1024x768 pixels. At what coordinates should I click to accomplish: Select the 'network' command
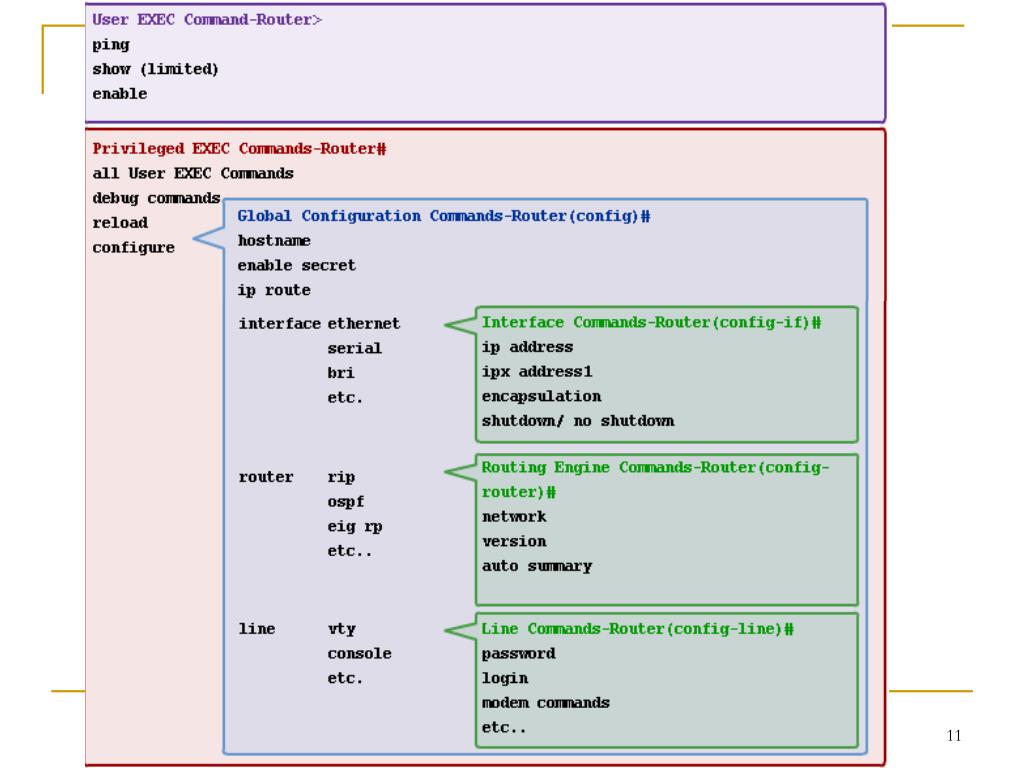514,517
